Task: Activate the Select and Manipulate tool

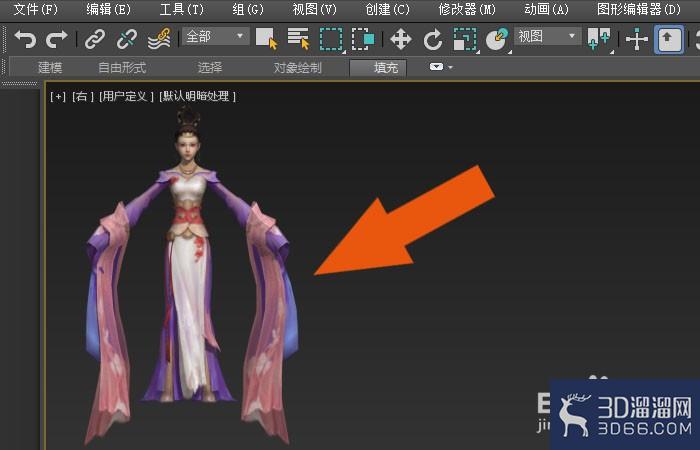Action: (637, 39)
